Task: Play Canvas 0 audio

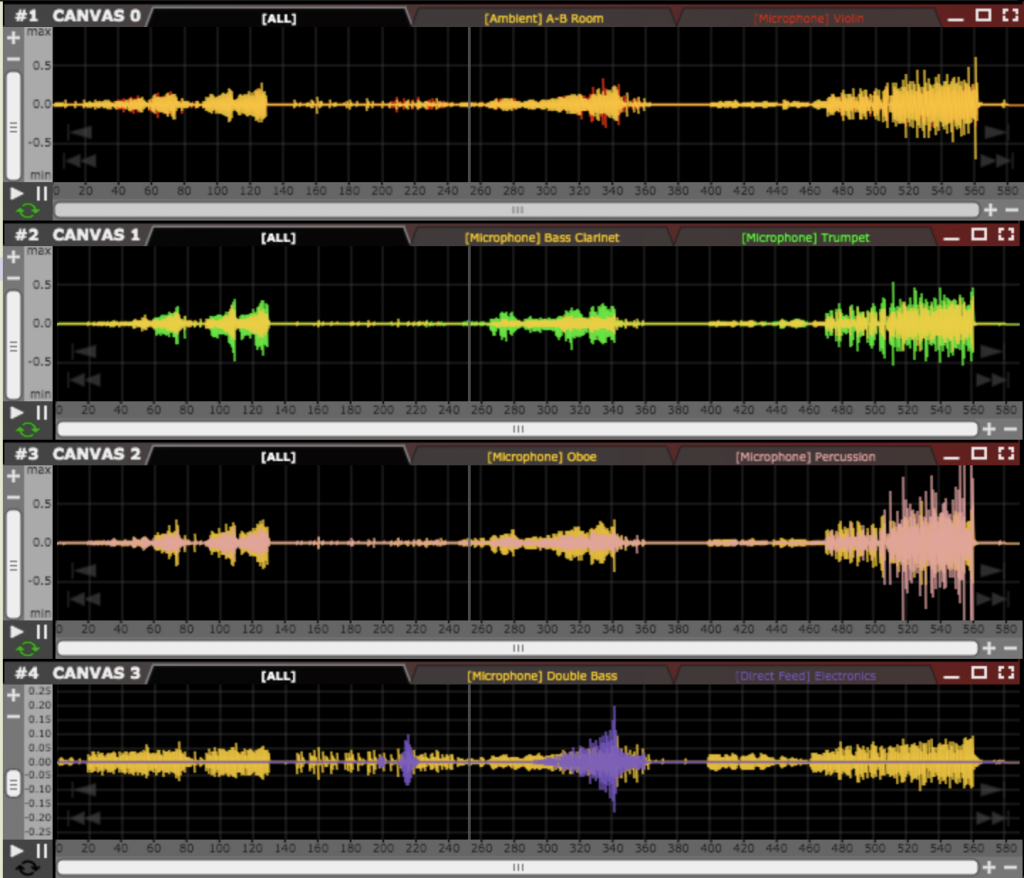Action: point(16,193)
